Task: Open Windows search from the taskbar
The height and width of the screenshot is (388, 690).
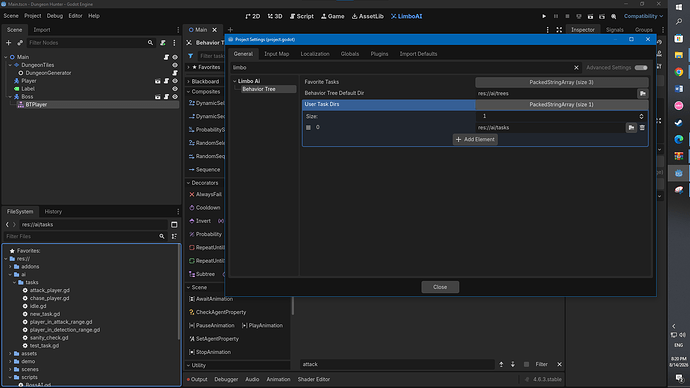Action: click(x=679, y=22)
